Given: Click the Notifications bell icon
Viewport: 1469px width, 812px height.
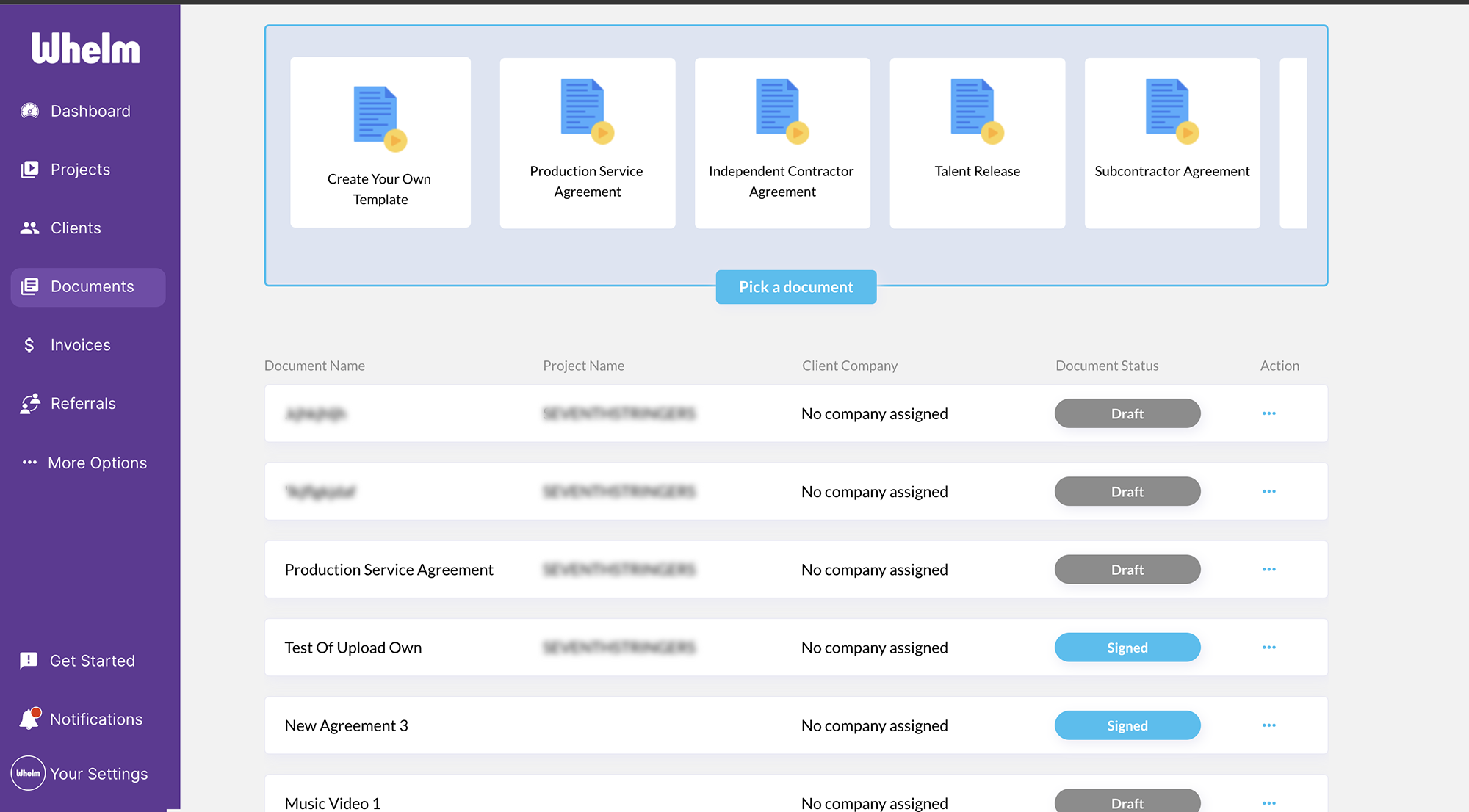Looking at the screenshot, I should pos(29,719).
